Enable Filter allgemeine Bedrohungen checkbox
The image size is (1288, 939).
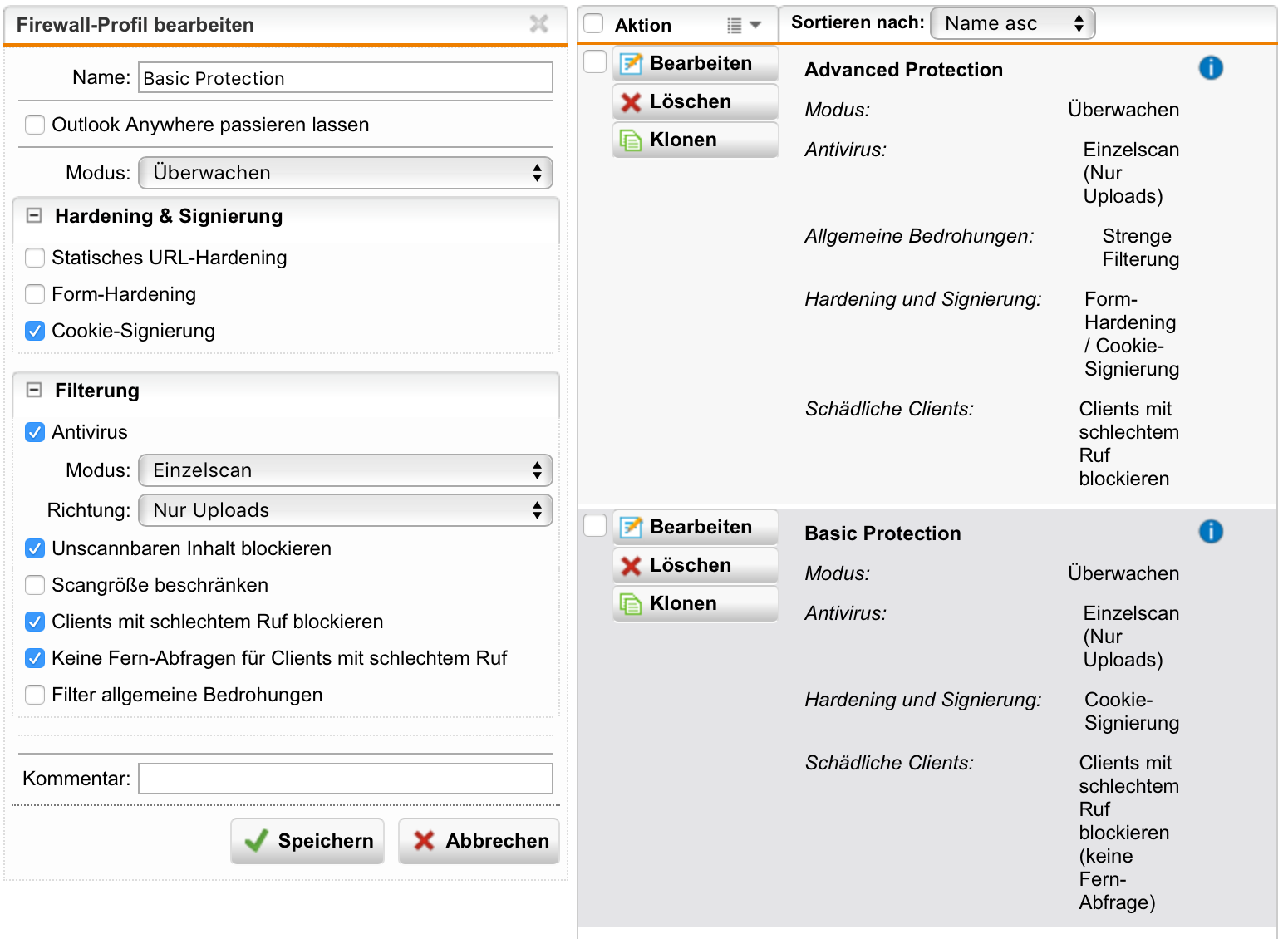pos(35,695)
